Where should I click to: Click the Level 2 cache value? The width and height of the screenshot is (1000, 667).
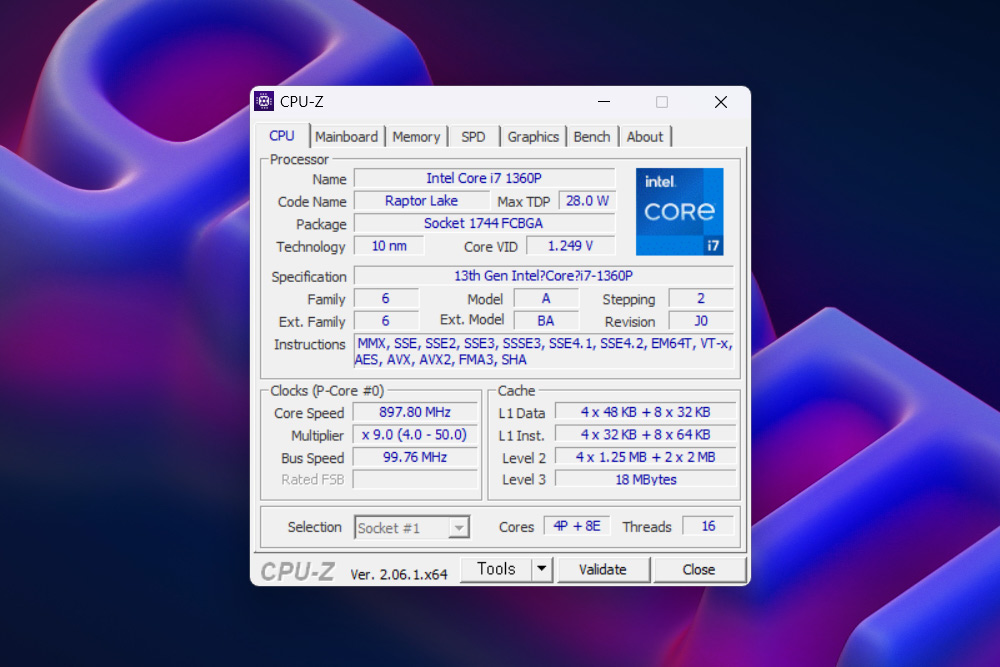[x=645, y=457]
